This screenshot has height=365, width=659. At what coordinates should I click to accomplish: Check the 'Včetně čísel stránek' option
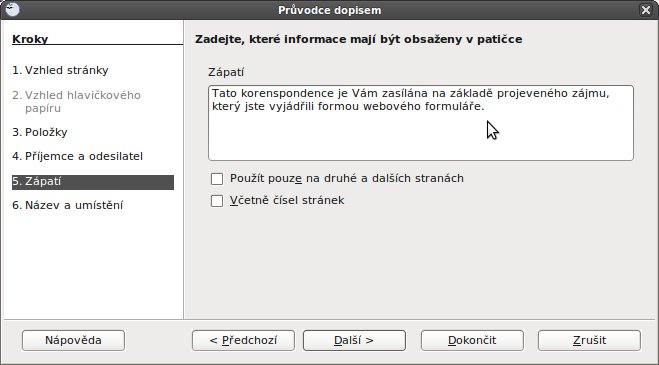[217, 201]
